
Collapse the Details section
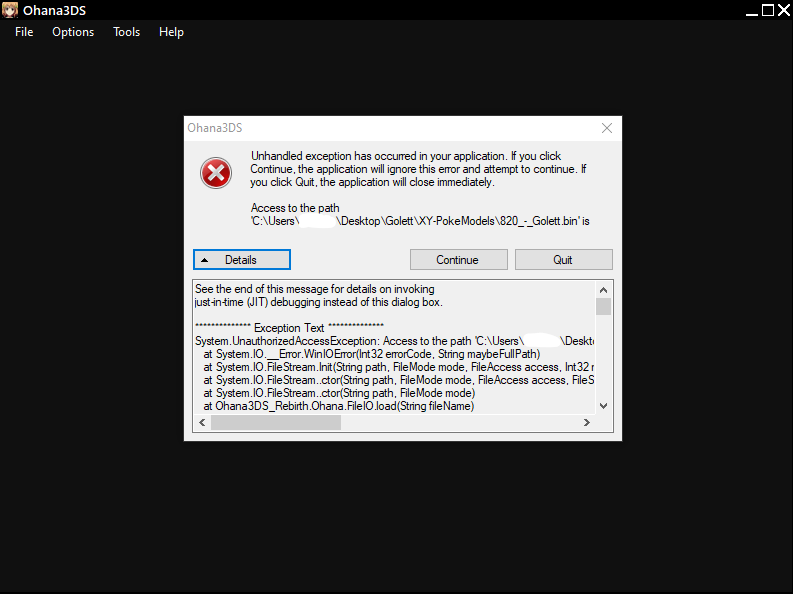[x=242, y=259]
